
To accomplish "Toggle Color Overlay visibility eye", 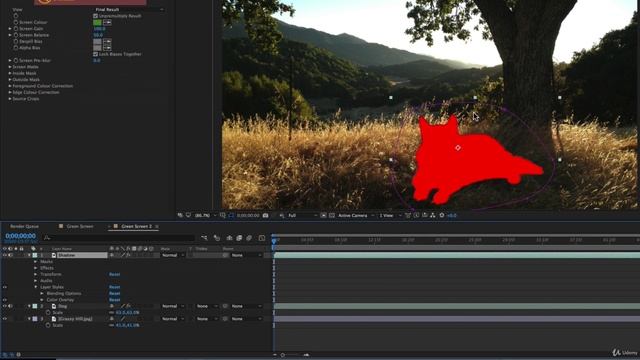I will [x=5, y=300].
